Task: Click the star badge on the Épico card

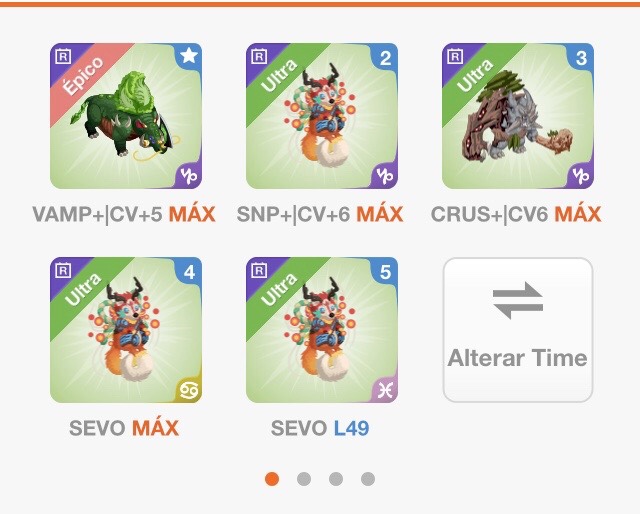Action: pyautogui.click(x=189, y=56)
